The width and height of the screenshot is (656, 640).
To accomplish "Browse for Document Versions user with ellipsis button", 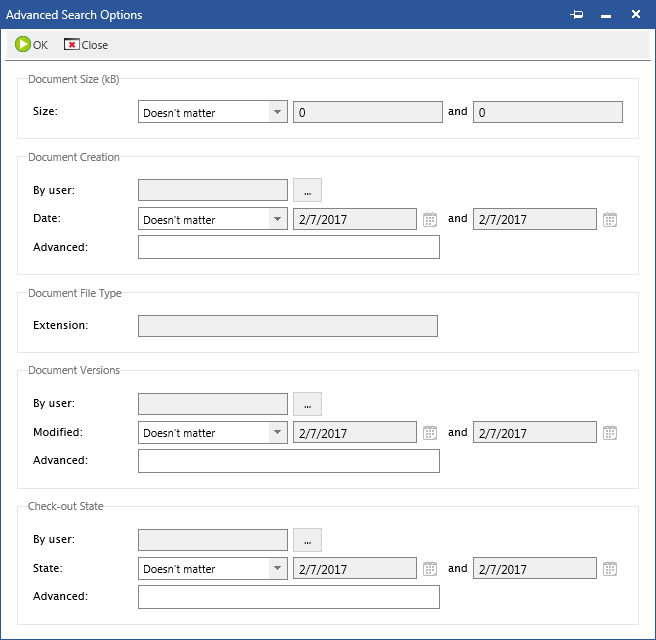I will point(307,404).
